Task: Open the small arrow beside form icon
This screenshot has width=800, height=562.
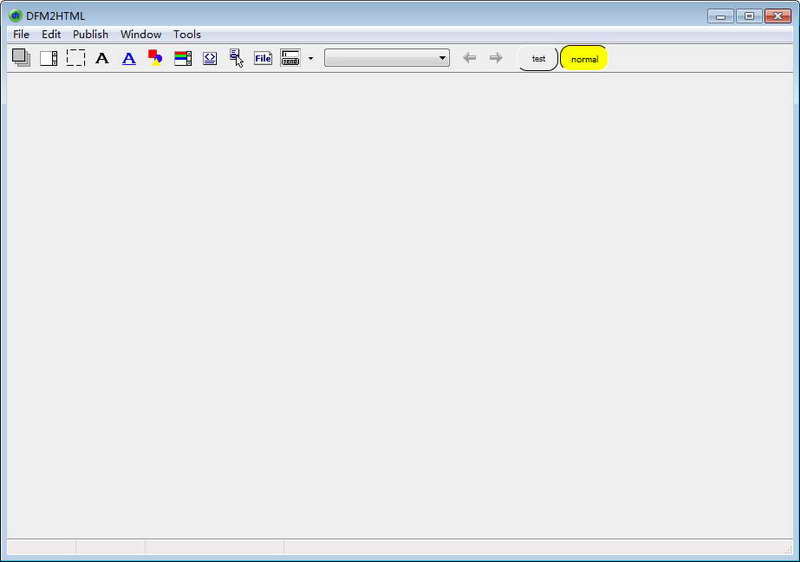Action: pyautogui.click(x=311, y=58)
